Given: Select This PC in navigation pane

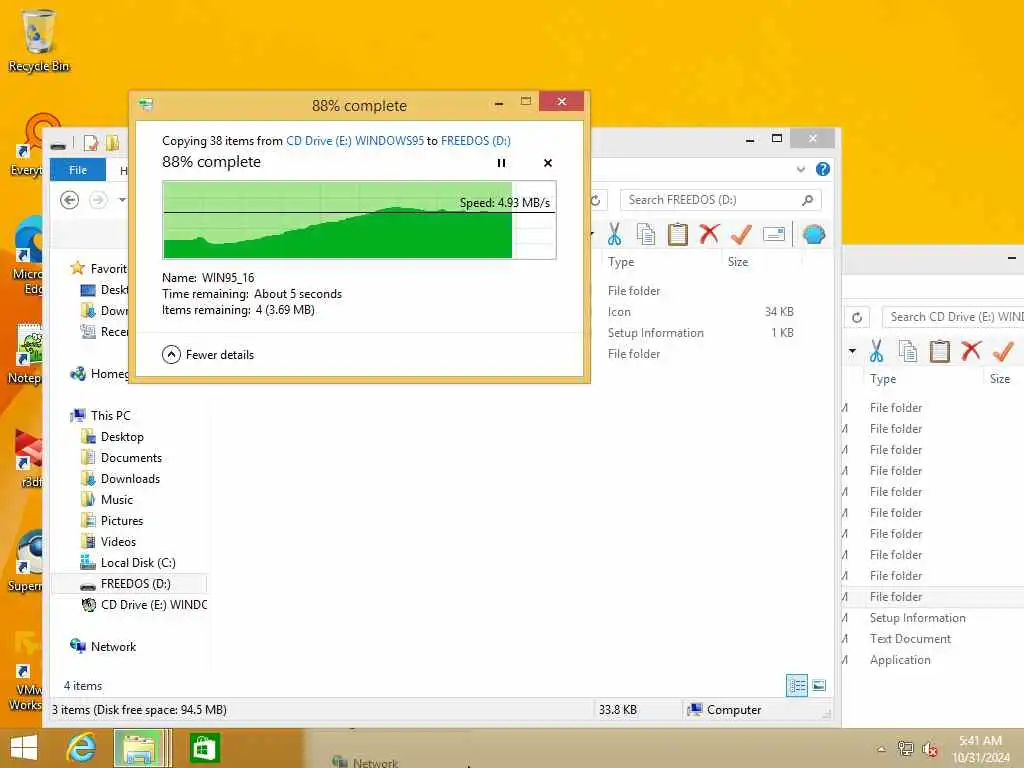Looking at the screenshot, I should [x=110, y=415].
